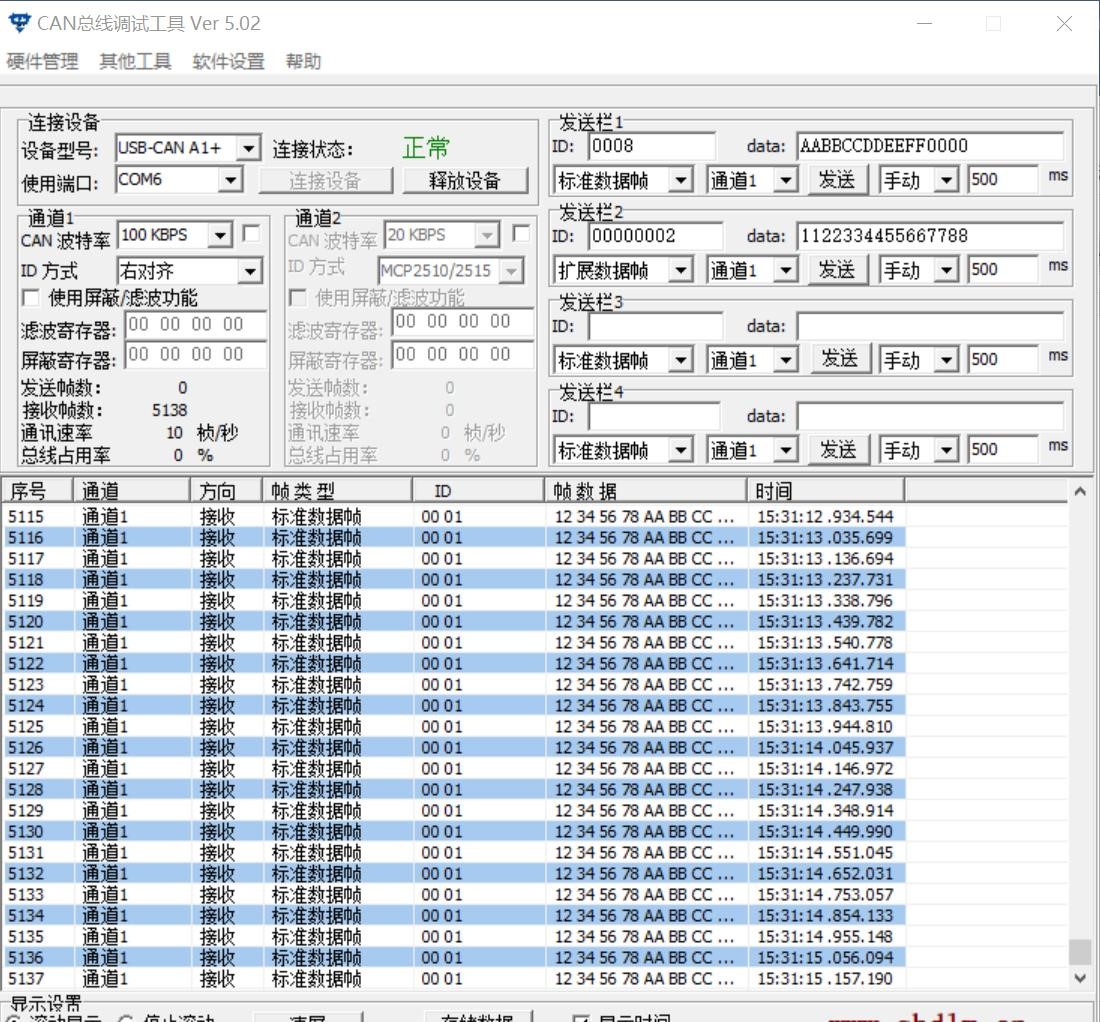Open 通道1 CAN 波特率 100 KBPS dropdown

[220, 236]
